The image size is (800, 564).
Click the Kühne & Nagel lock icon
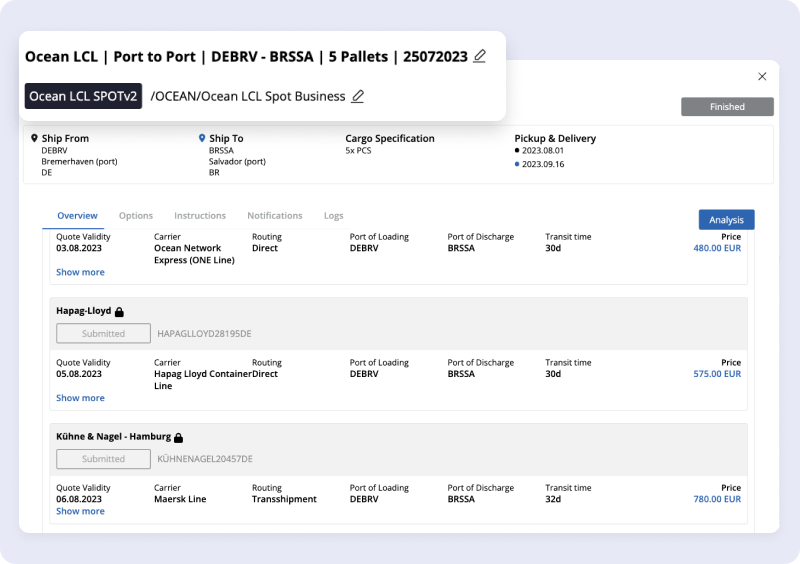pyautogui.click(x=179, y=437)
